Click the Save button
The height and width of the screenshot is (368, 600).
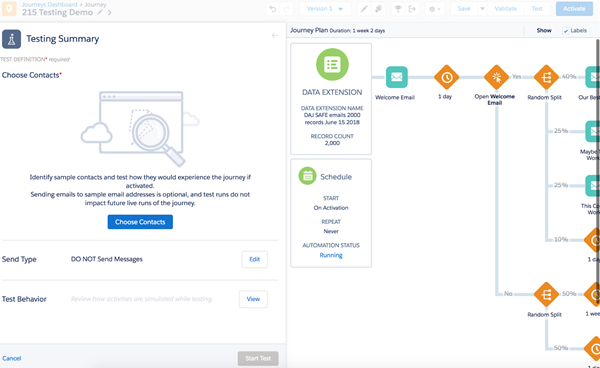pos(464,8)
